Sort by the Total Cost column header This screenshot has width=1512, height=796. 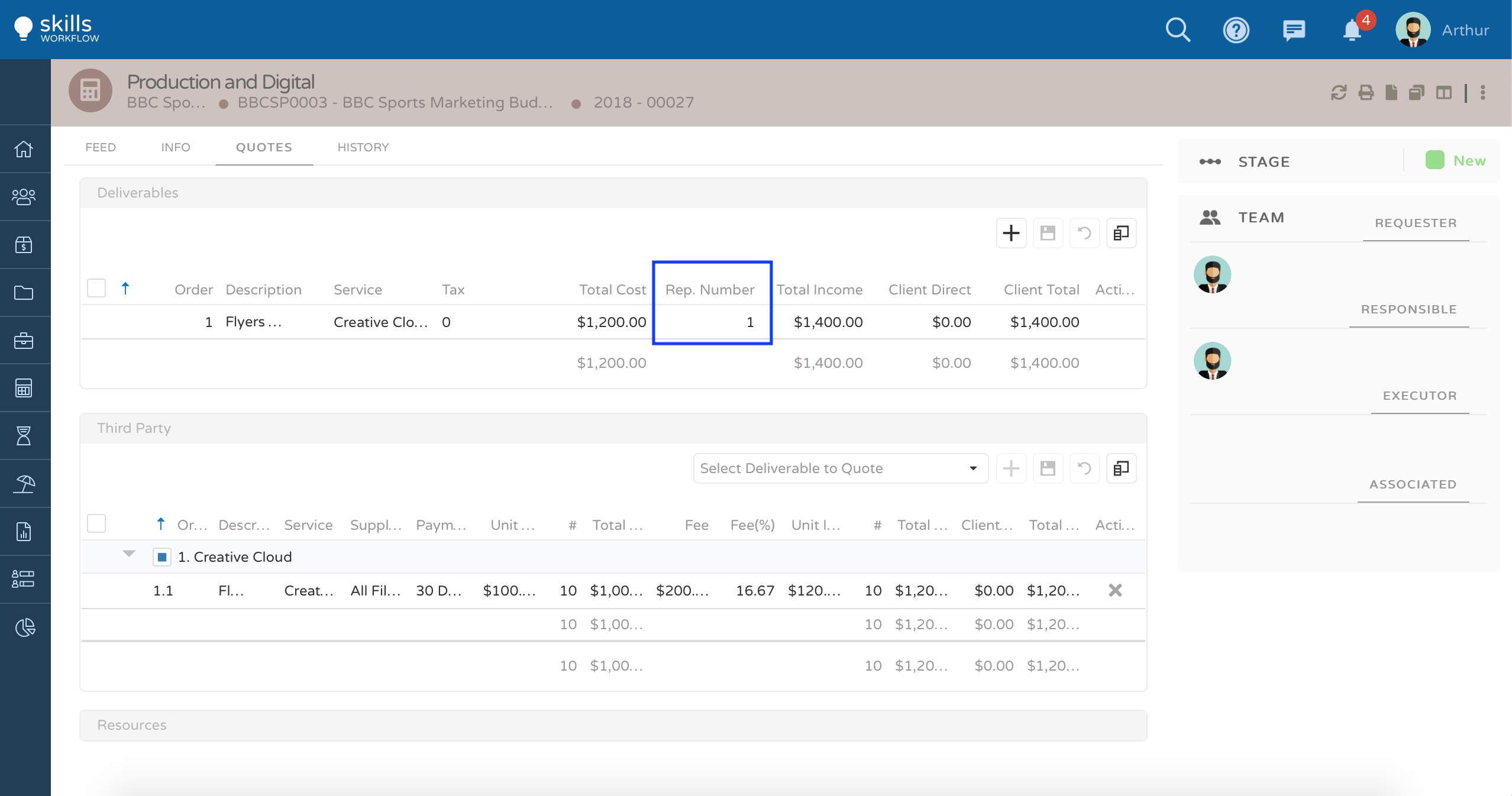[612, 290]
